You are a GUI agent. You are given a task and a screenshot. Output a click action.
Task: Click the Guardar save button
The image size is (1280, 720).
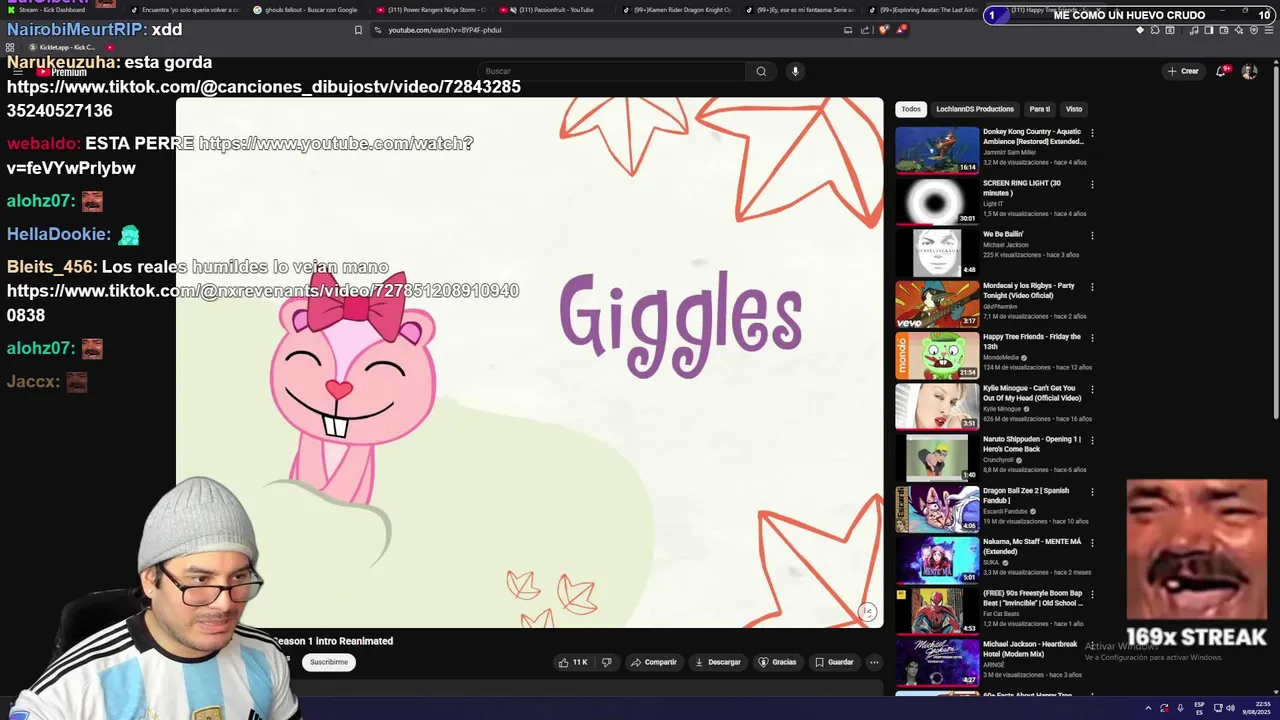pos(834,662)
